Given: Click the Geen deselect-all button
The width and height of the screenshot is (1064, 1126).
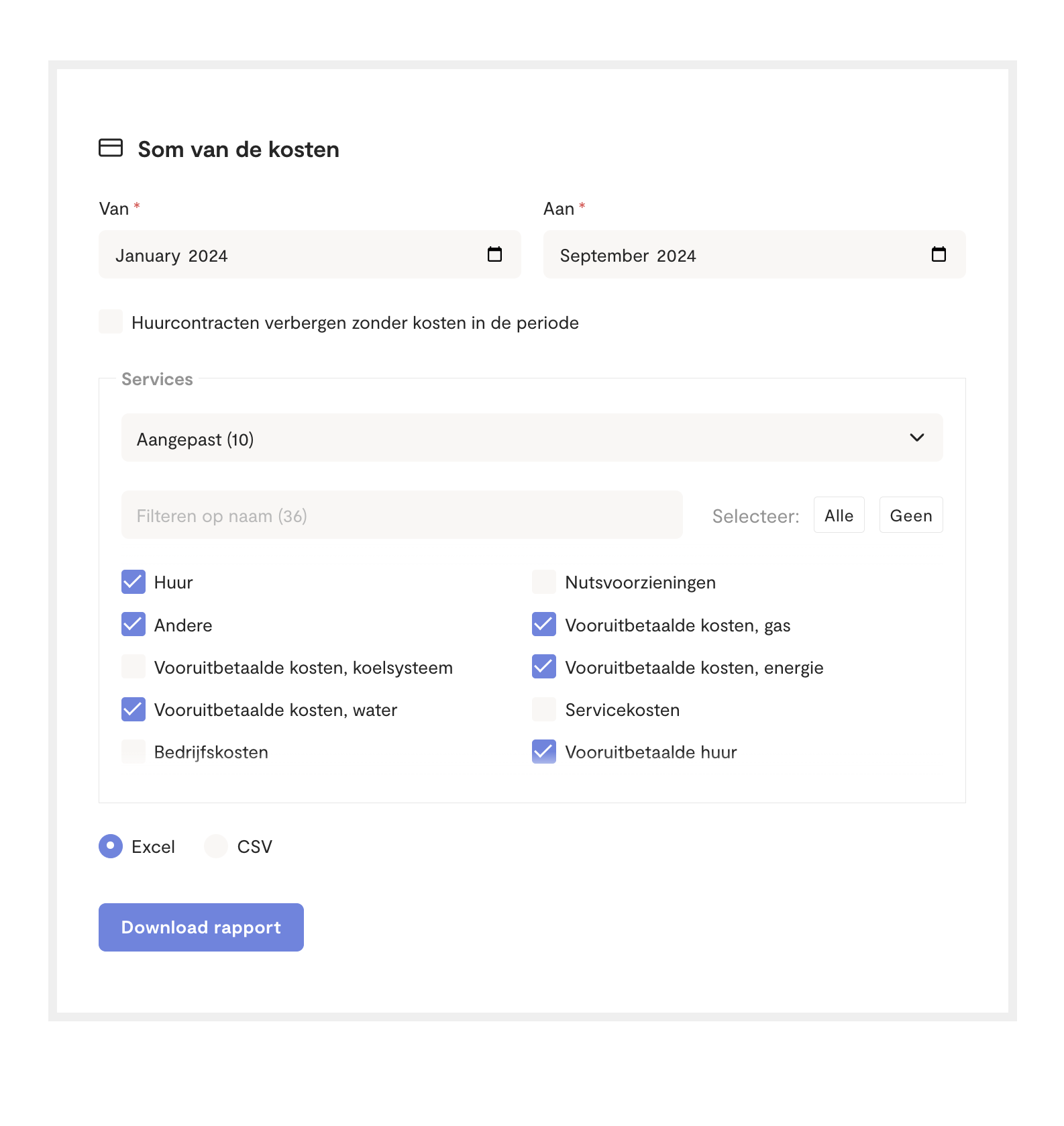Looking at the screenshot, I should point(911,515).
